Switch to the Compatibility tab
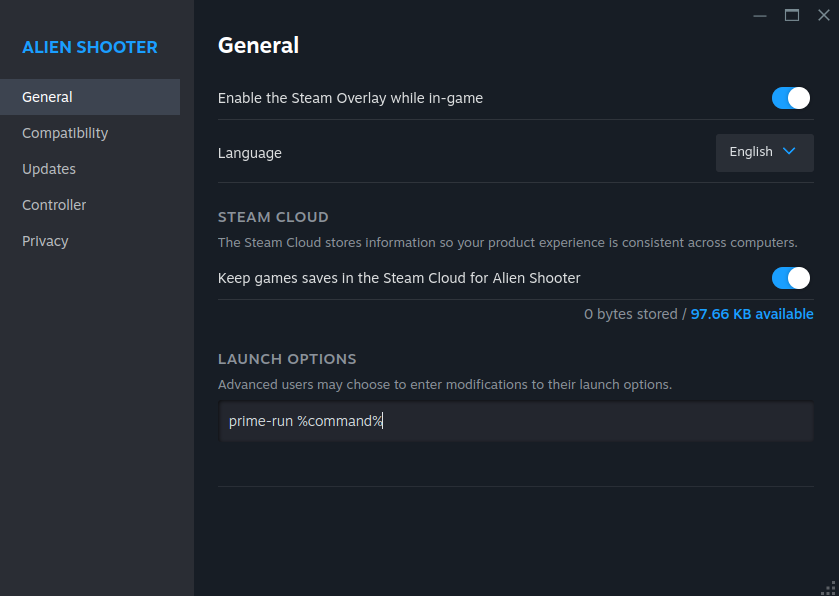Screen dimensions: 839x596 (64, 132)
